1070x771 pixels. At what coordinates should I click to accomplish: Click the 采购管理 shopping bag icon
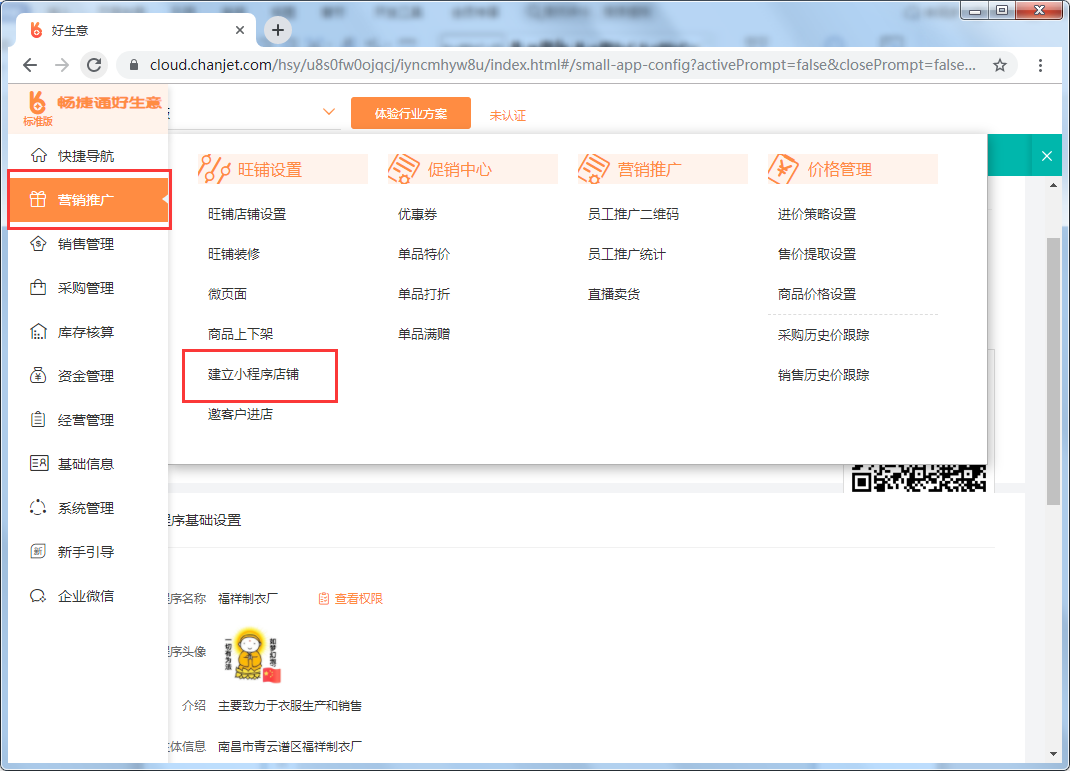(38, 287)
